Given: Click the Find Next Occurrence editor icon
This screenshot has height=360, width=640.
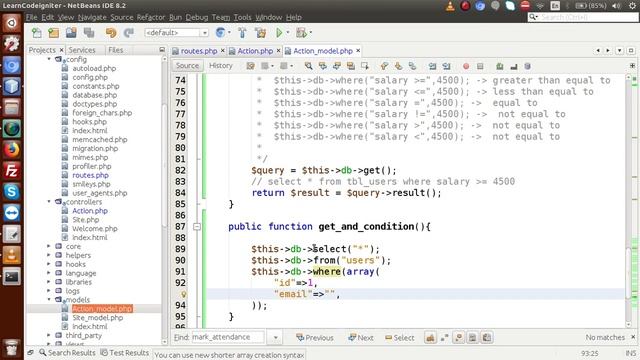Looking at the screenshot, I should [x=337, y=66].
